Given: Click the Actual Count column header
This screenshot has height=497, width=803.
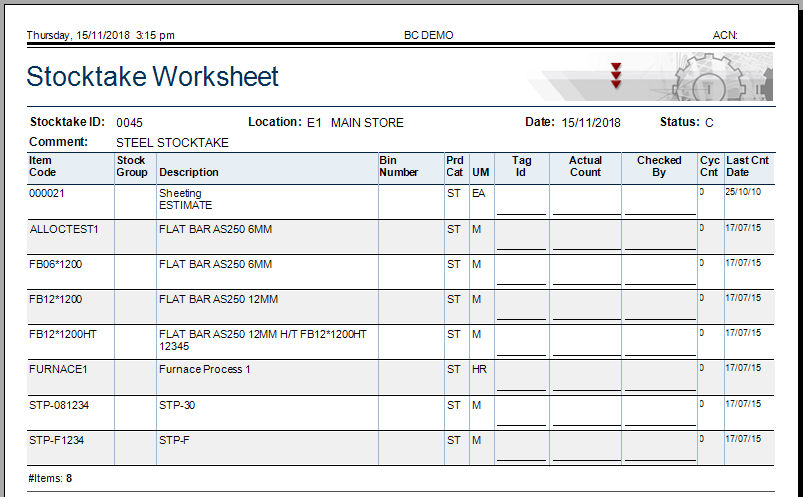Looking at the screenshot, I should [585, 167].
